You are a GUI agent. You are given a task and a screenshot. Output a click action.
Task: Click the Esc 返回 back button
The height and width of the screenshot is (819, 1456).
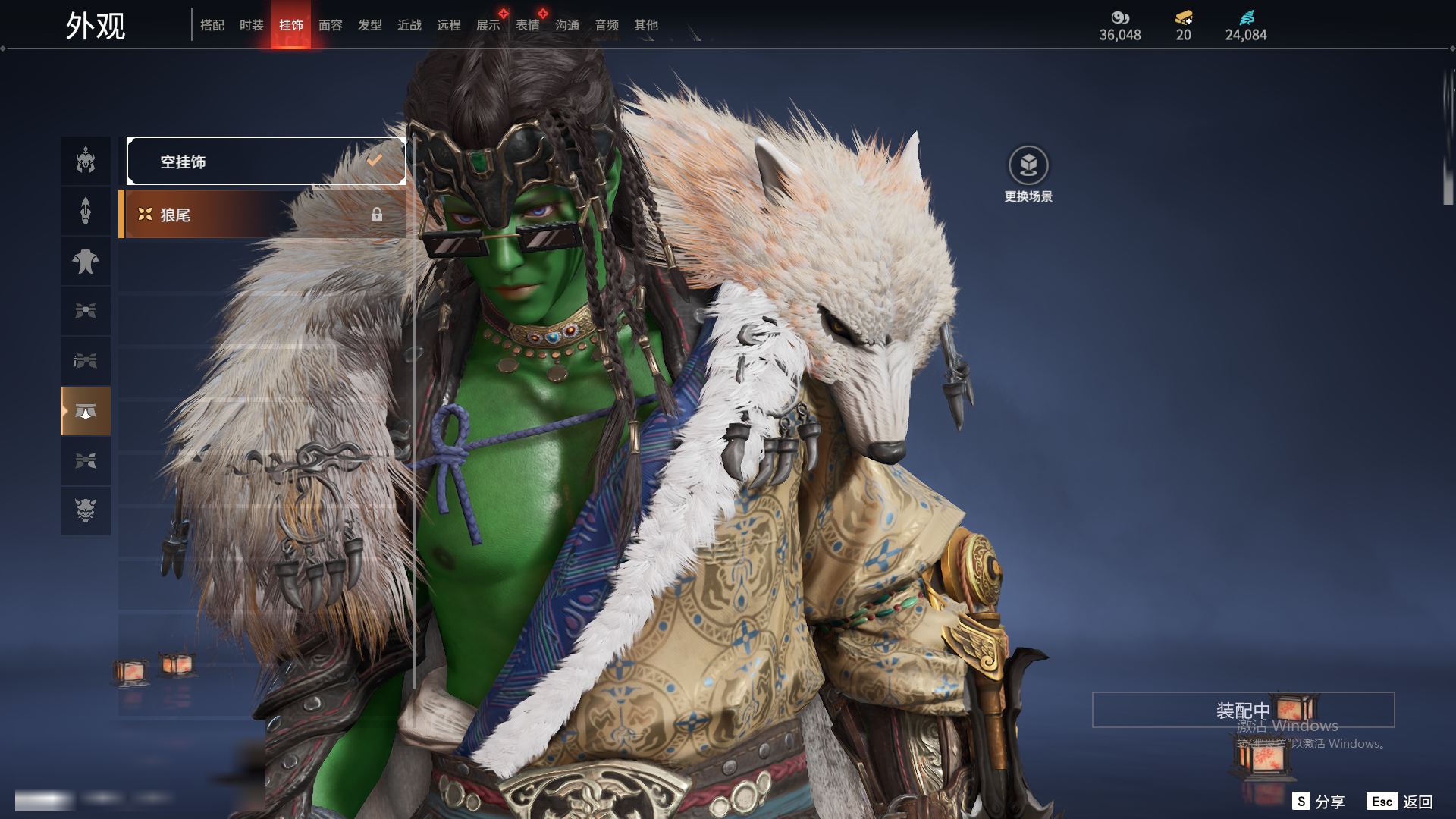1400,802
